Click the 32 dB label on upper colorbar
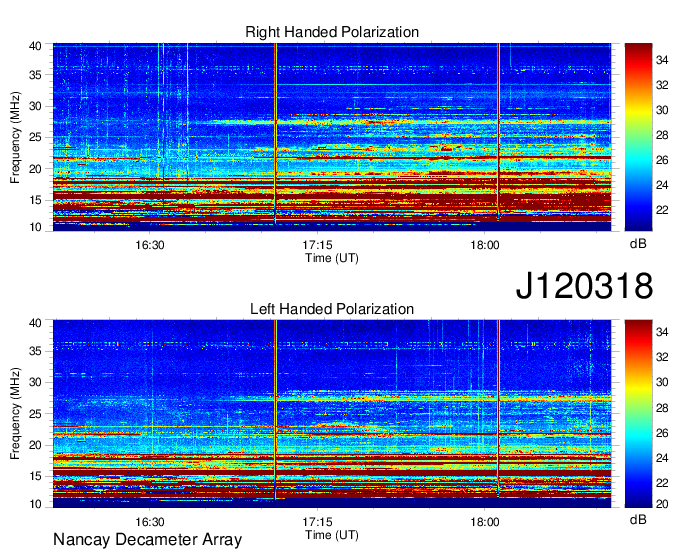This screenshot has width=680, height=552. [662, 85]
